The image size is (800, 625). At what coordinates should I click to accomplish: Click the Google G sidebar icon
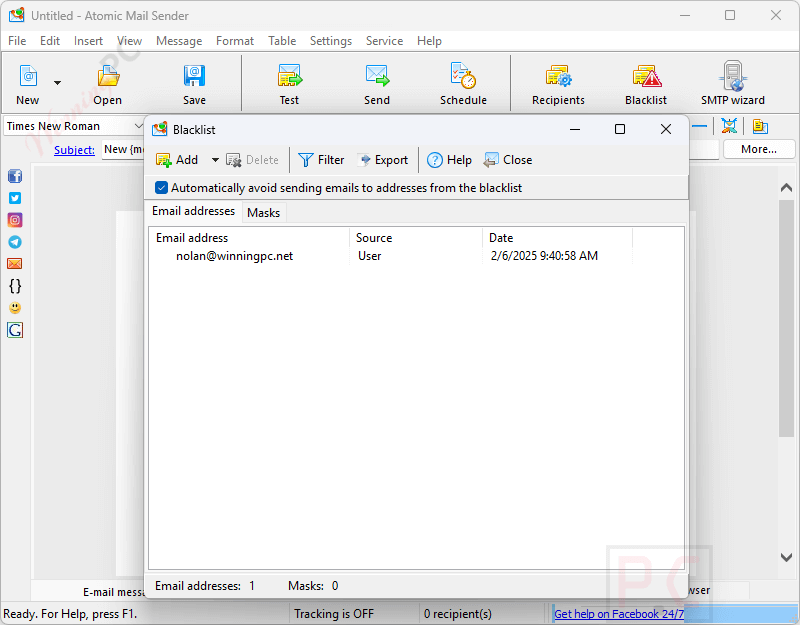click(15, 330)
